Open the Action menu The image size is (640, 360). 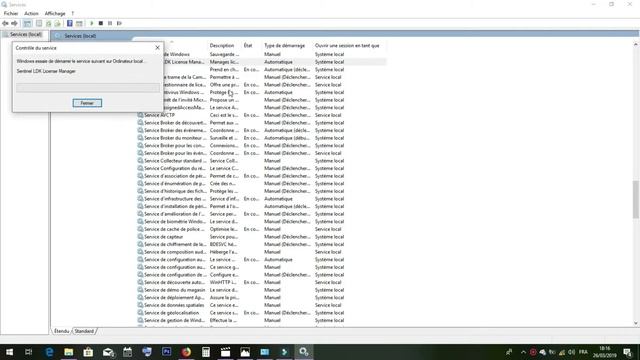tap(31, 13)
